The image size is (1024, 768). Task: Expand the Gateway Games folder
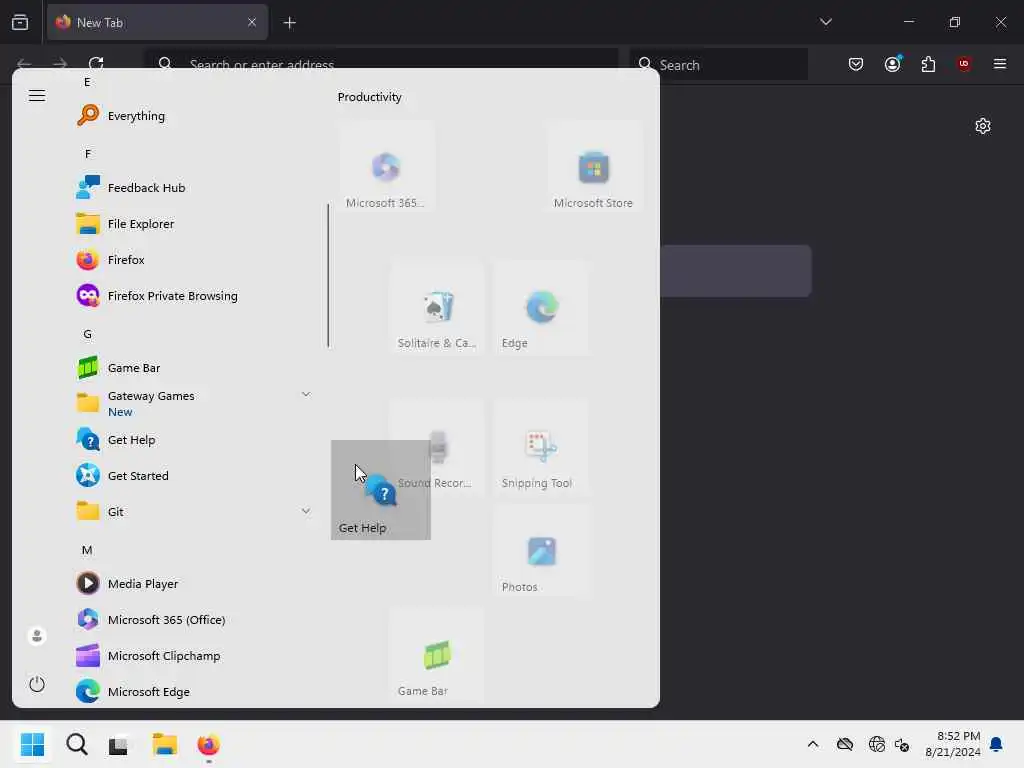coord(306,394)
